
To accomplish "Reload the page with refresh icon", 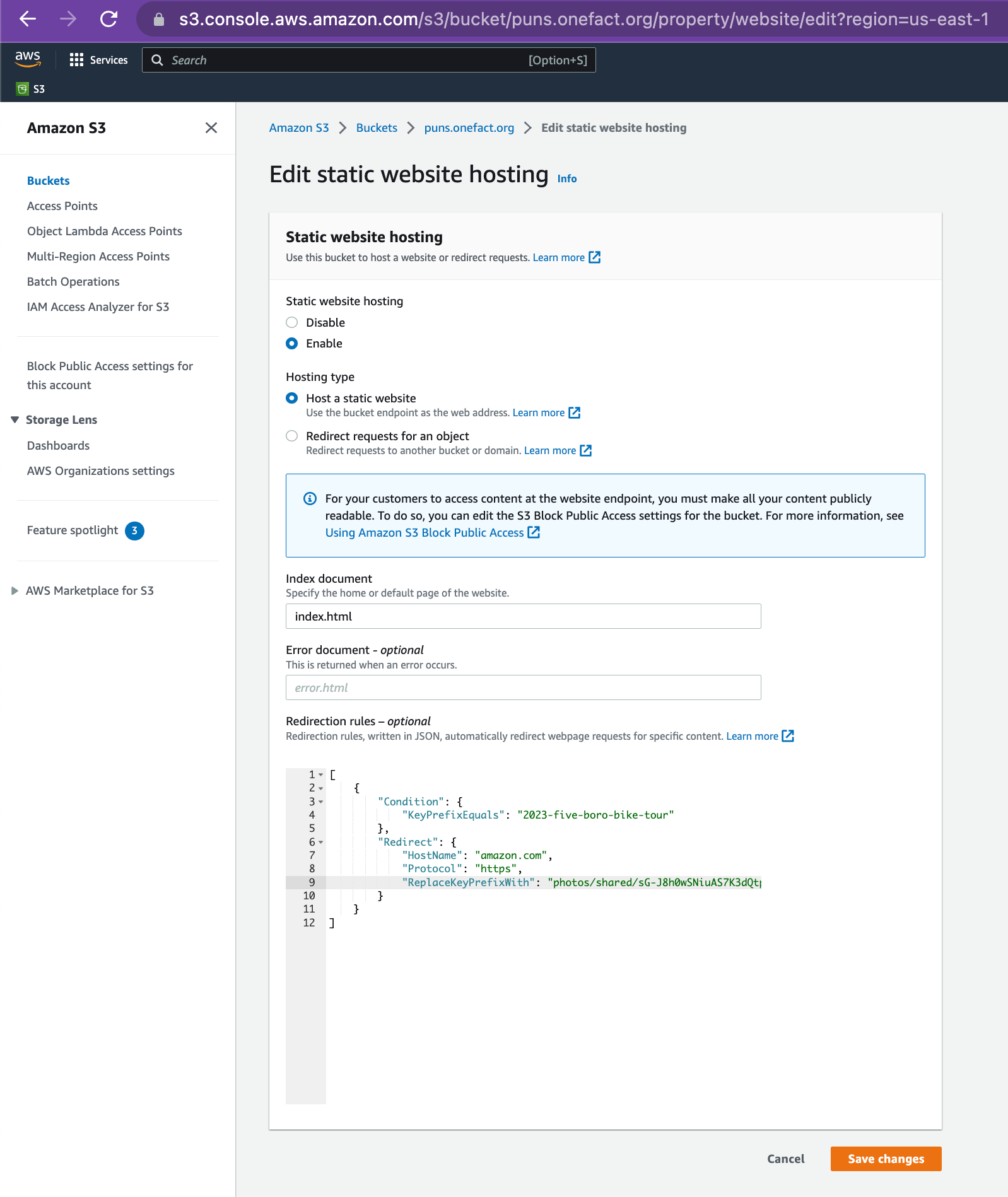I will [108, 19].
